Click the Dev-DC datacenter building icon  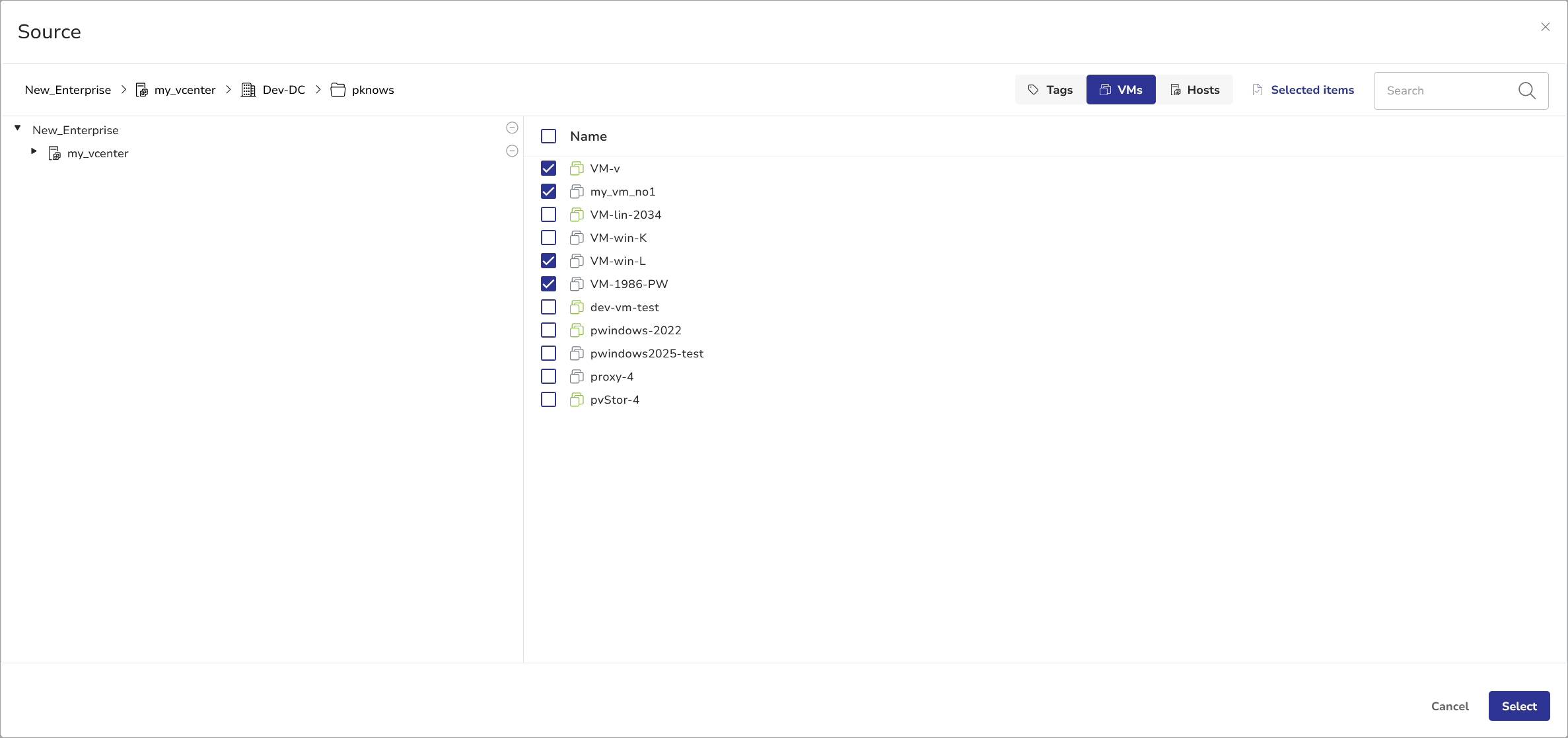point(248,90)
